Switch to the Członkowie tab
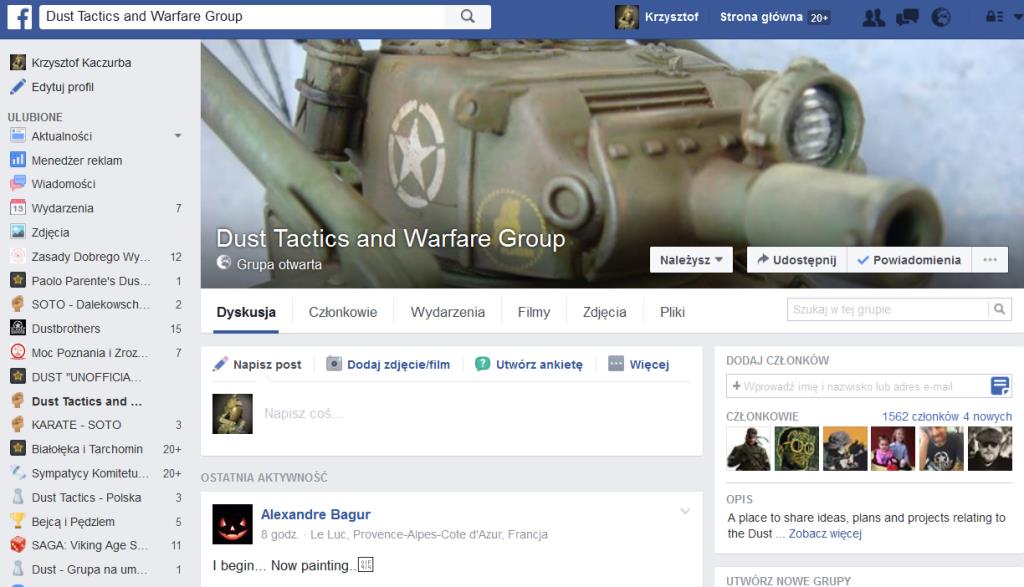1024x587 pixels. tap(343, 312)
